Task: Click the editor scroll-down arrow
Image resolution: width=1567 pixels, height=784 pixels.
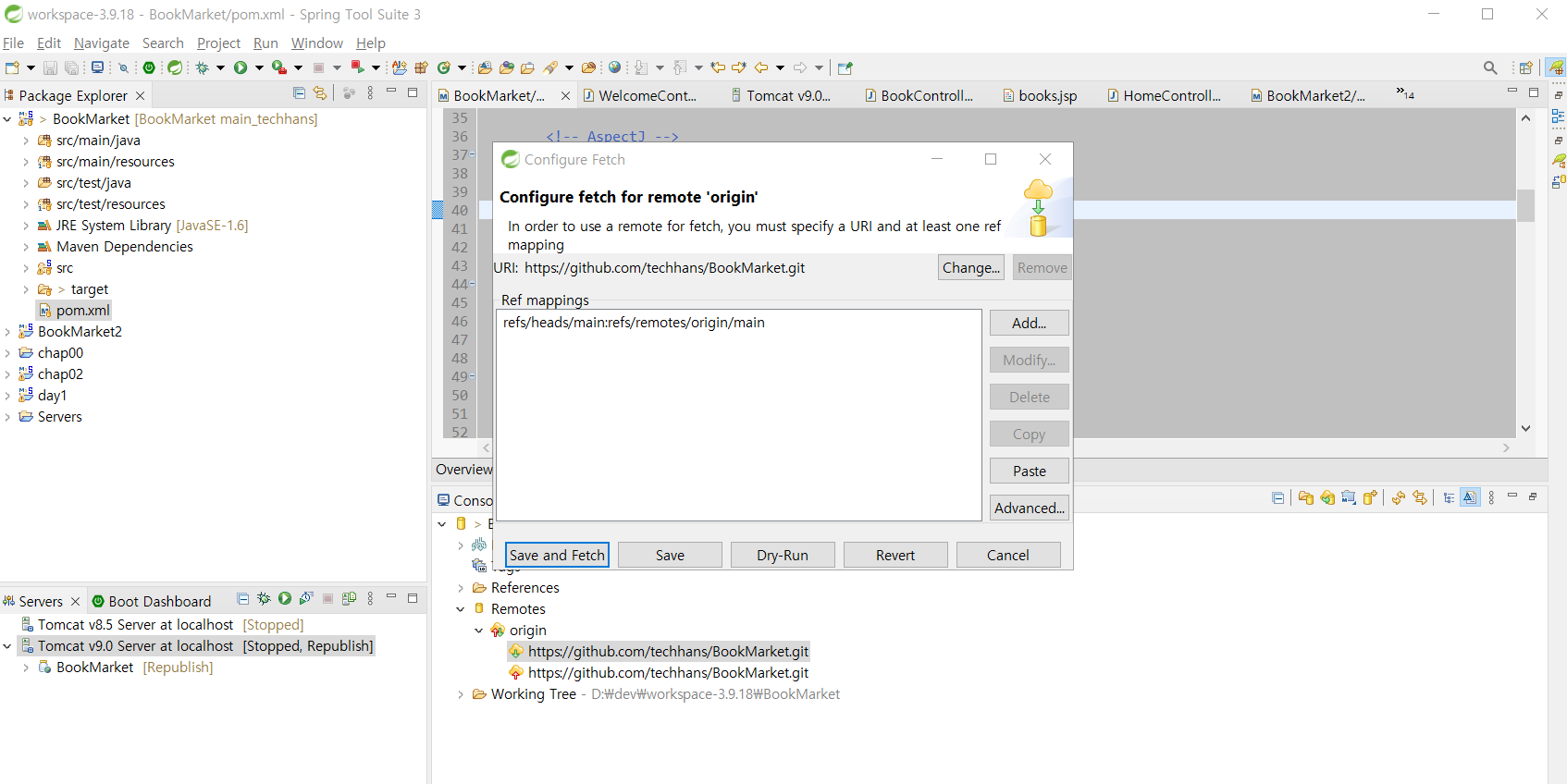Action: [1525, 428]
